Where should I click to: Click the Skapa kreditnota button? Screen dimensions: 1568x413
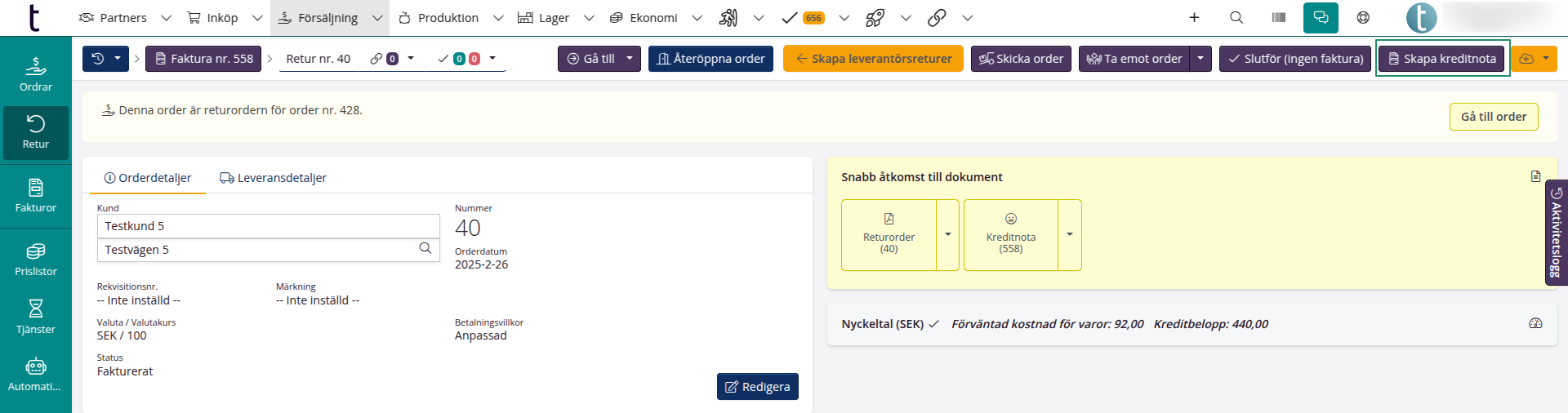[x=1442, y=59]
